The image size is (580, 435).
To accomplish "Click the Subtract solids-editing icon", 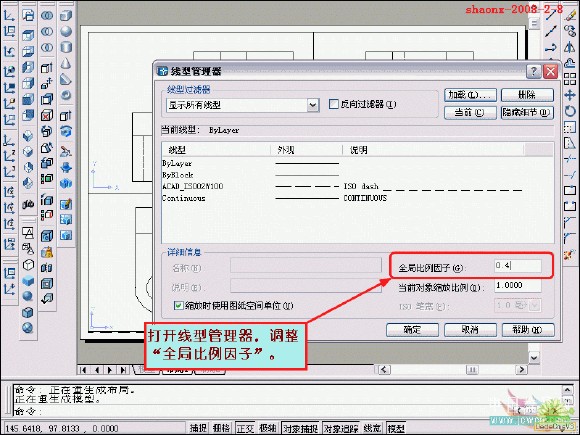I will 47,31.
